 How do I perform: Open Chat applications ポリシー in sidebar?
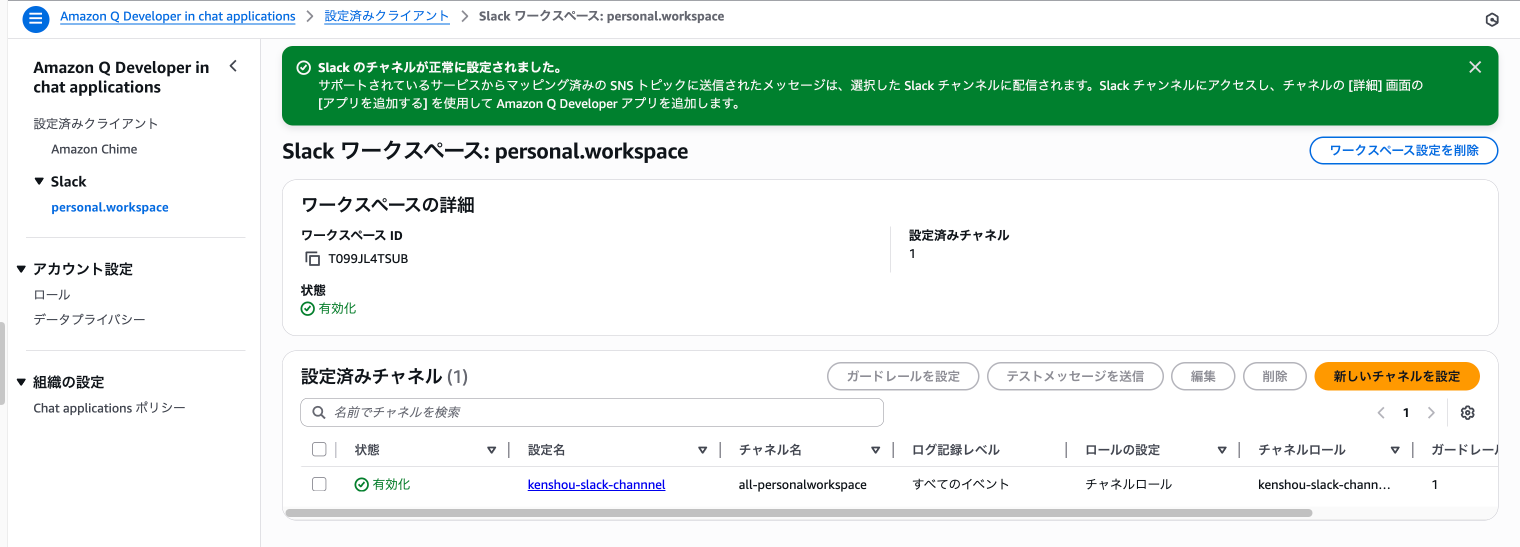[x=109, y=408]
